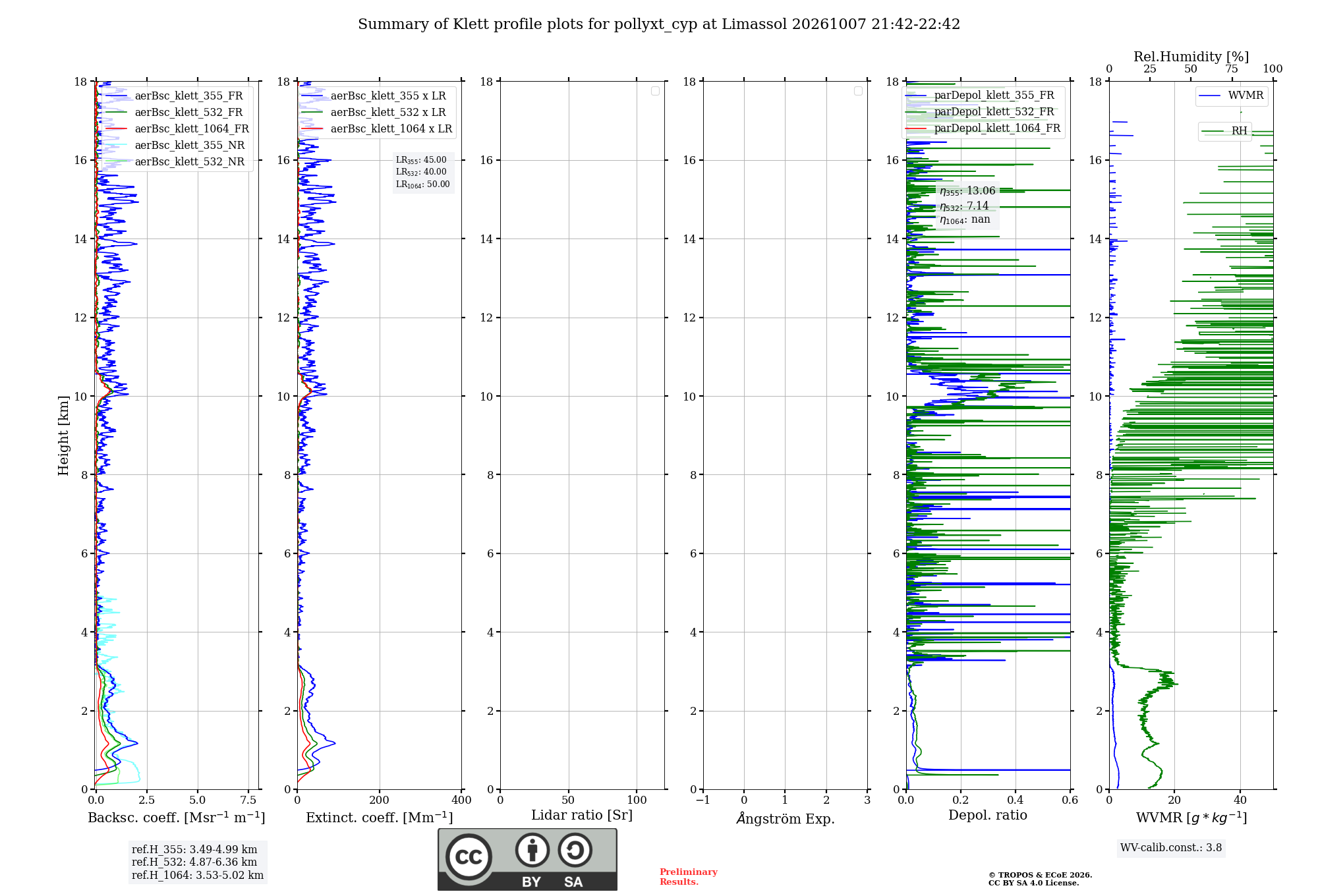Click the η355: 13.06 annotation
This screenshot has height=896, width=1318.
967,191
